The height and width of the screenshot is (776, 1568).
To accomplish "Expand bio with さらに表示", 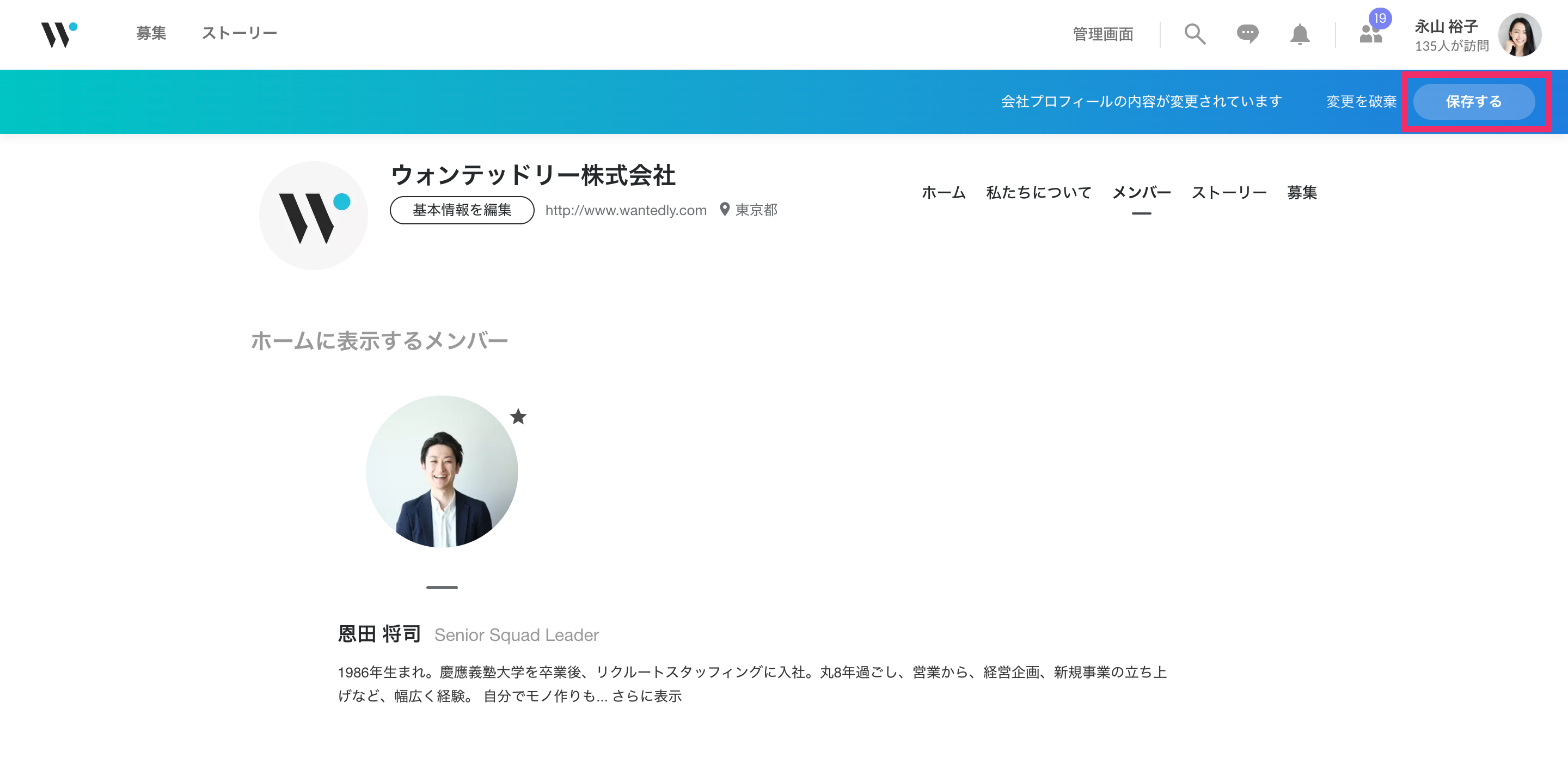I will (x=646, y=695).
